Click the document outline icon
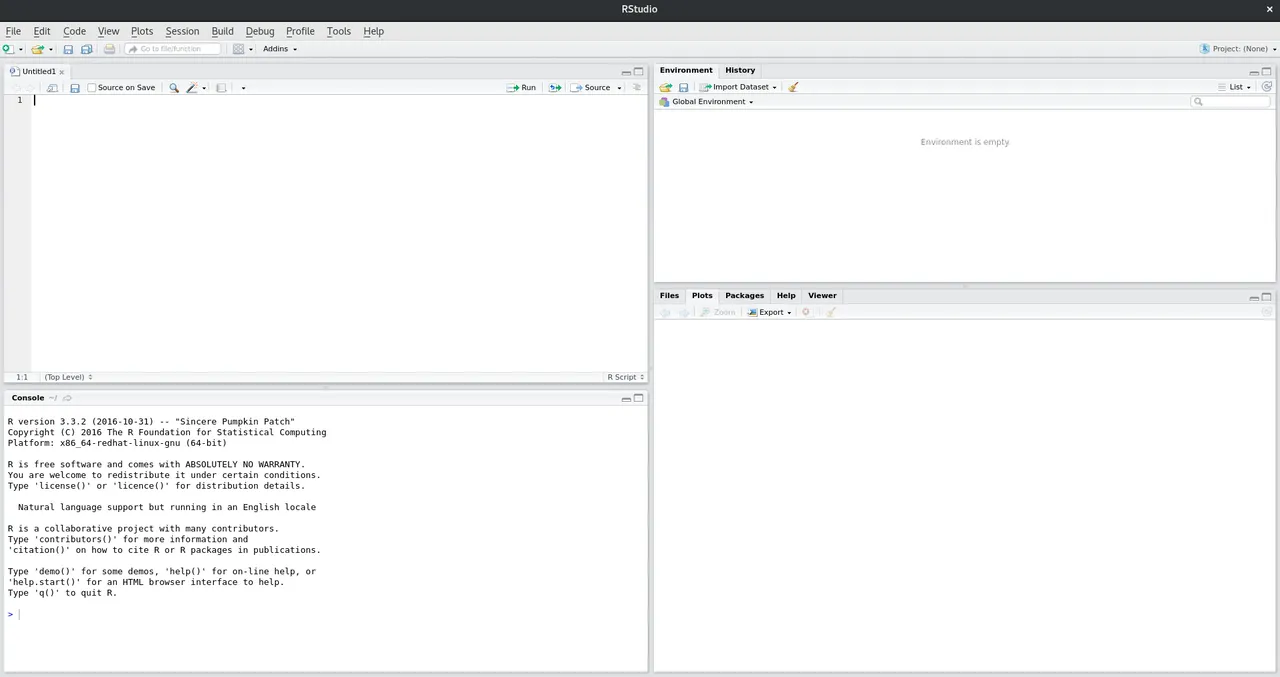1280x677 pixels. coord(637,87)
